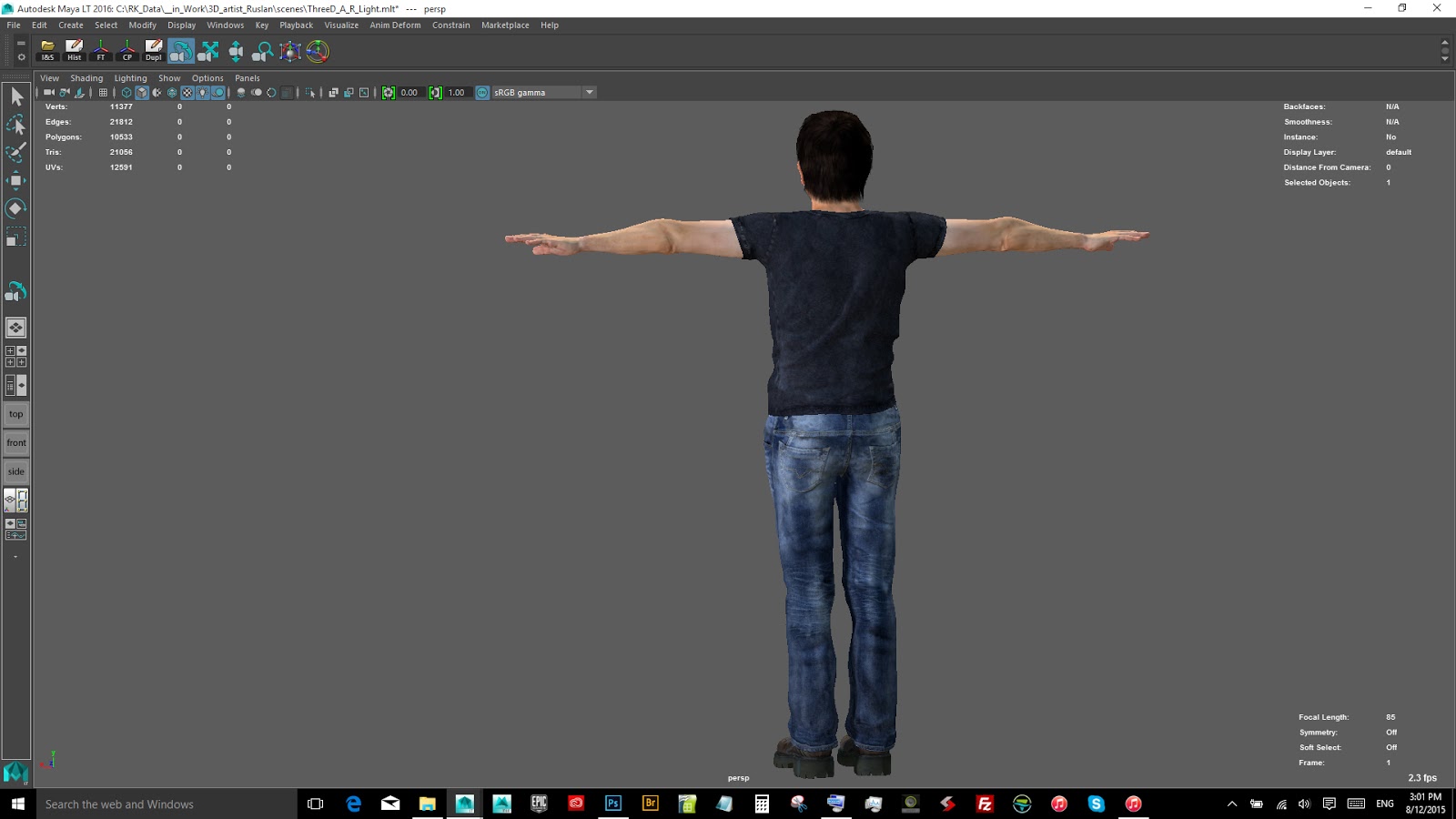The width and height of the screenshot is (1456, 819).
Task: Toggle sRGB color management on/off
Action: tap(482, 93)
